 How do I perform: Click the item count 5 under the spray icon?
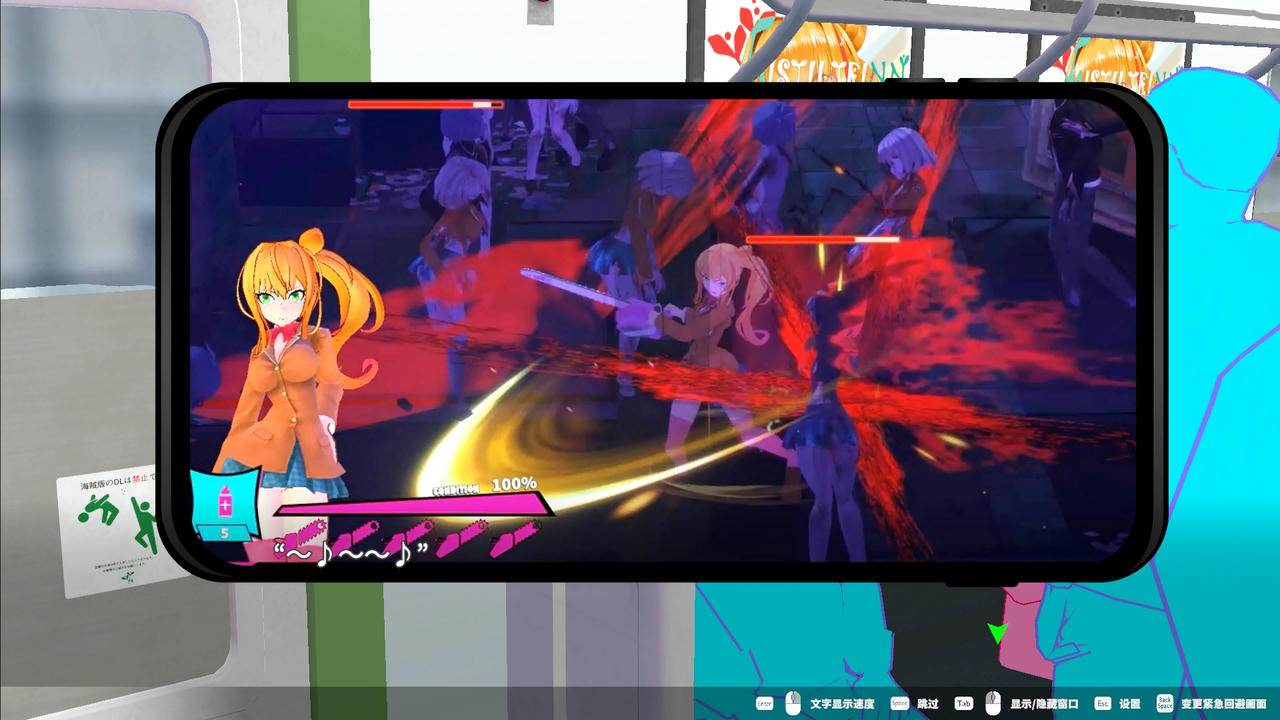pyautogui.click(x=224, y=532)
